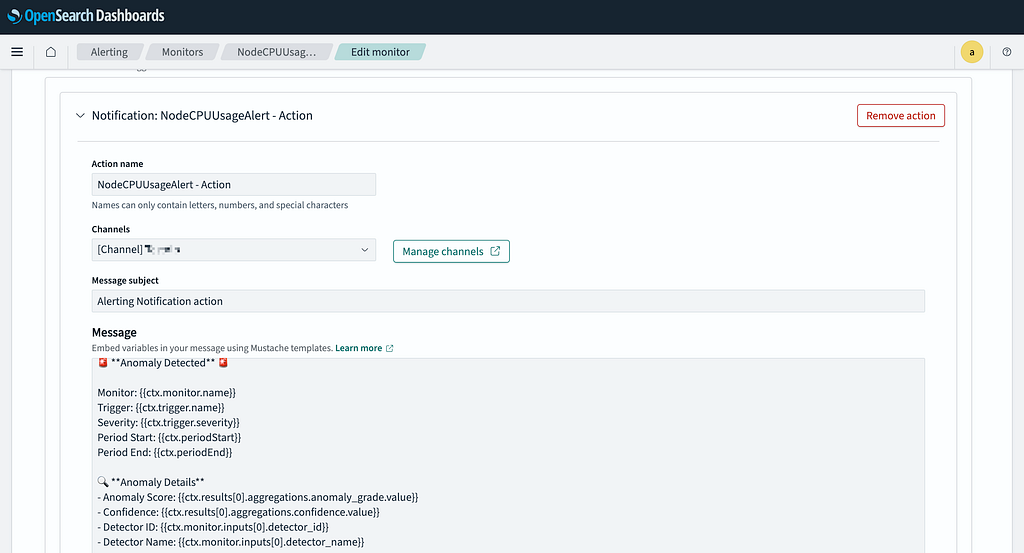Click the 'Confidence' message line
1024x553 pixels.
[x=238, y=512]
